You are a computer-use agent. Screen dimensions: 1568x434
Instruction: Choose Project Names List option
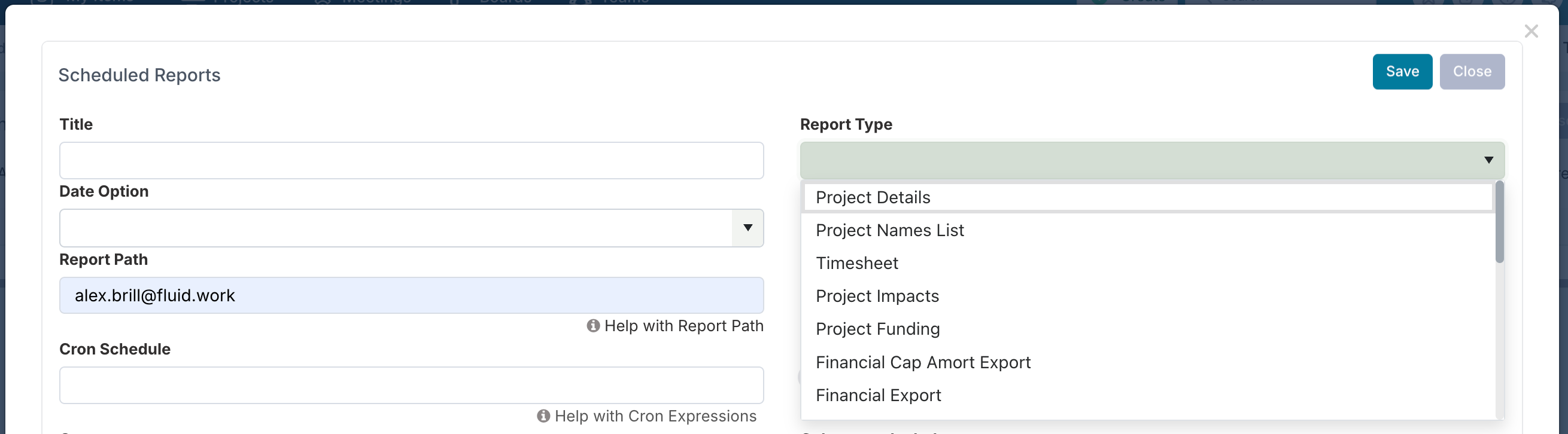click(889, 230)
